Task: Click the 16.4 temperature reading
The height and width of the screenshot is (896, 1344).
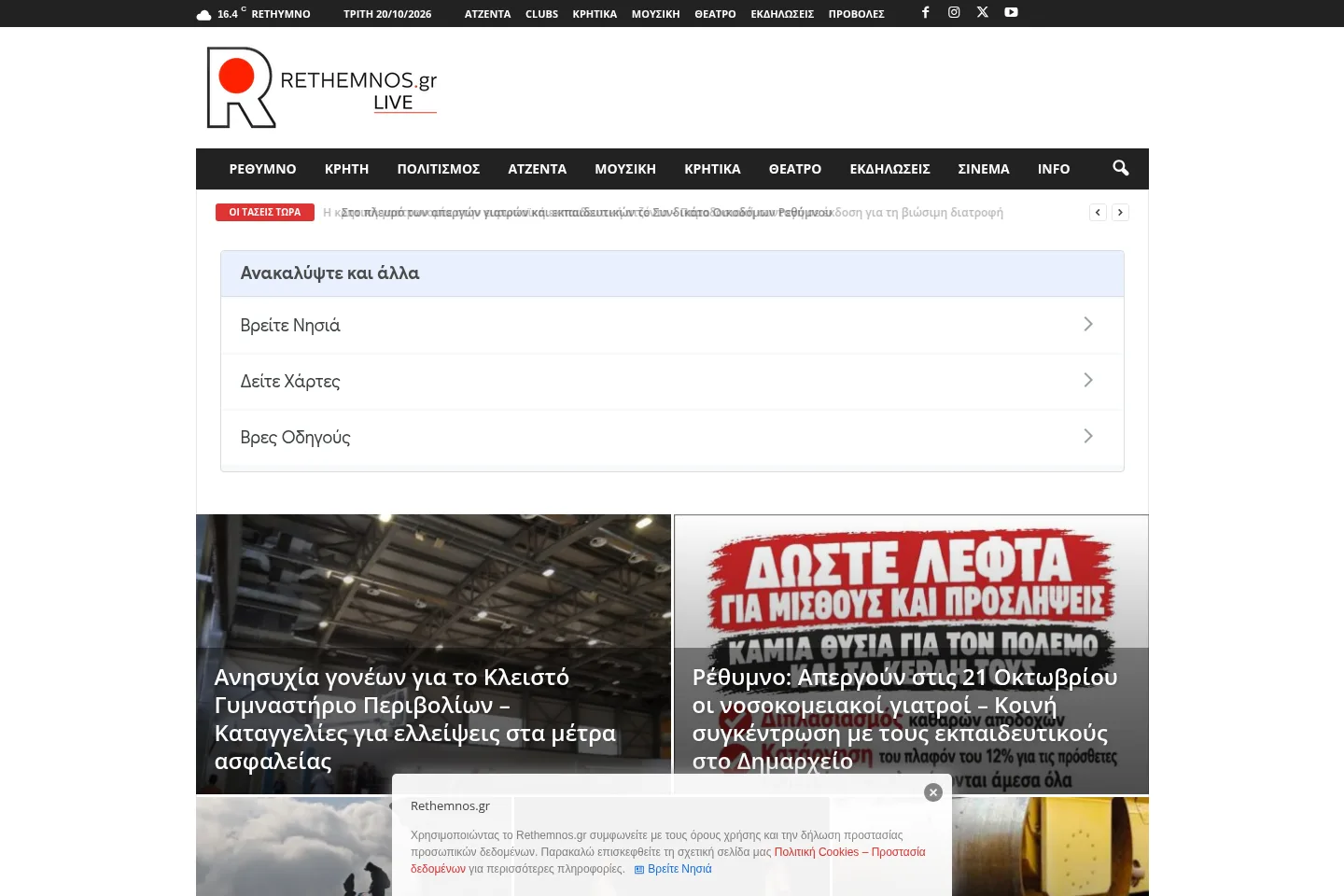Action: click(228, 14)
